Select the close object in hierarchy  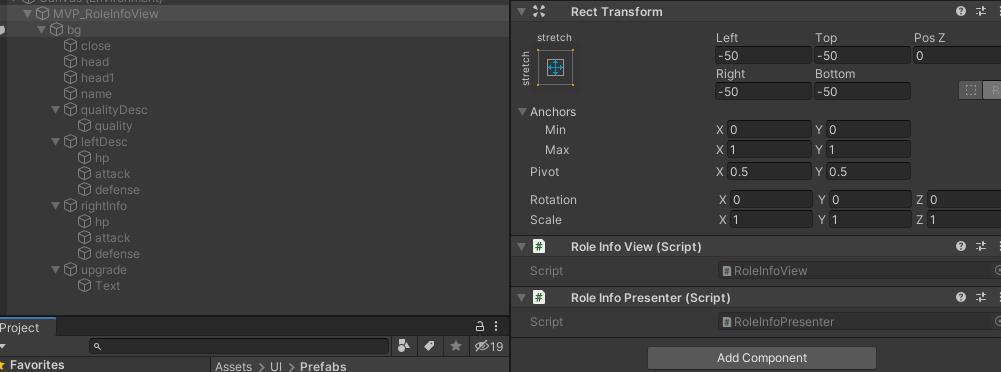pos(96,46)
